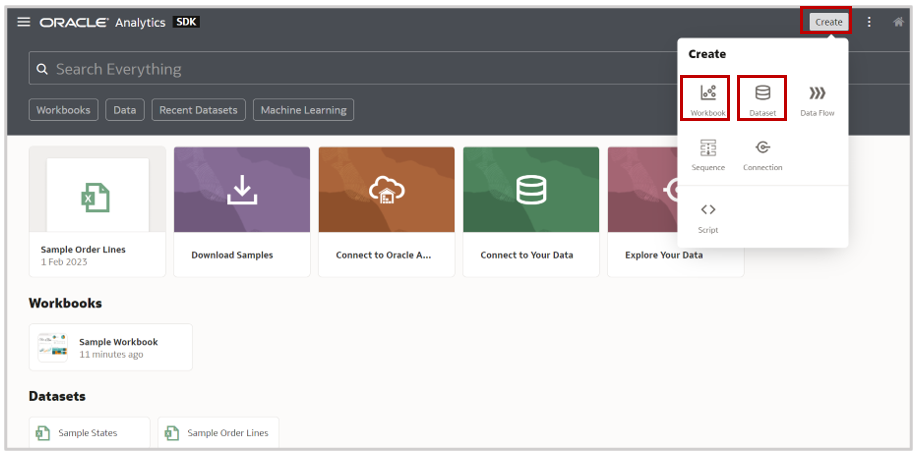The image size is (918, 456).
Task: Open the hamburger navigation menu
Action: point(23,22)
